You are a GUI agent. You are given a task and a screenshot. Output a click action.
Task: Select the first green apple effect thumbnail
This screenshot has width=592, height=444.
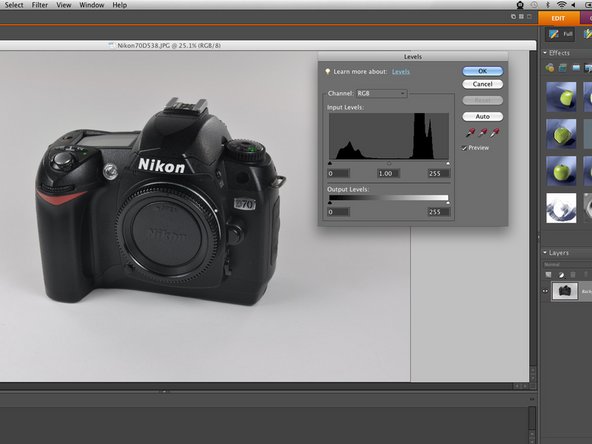coord(561,97)
